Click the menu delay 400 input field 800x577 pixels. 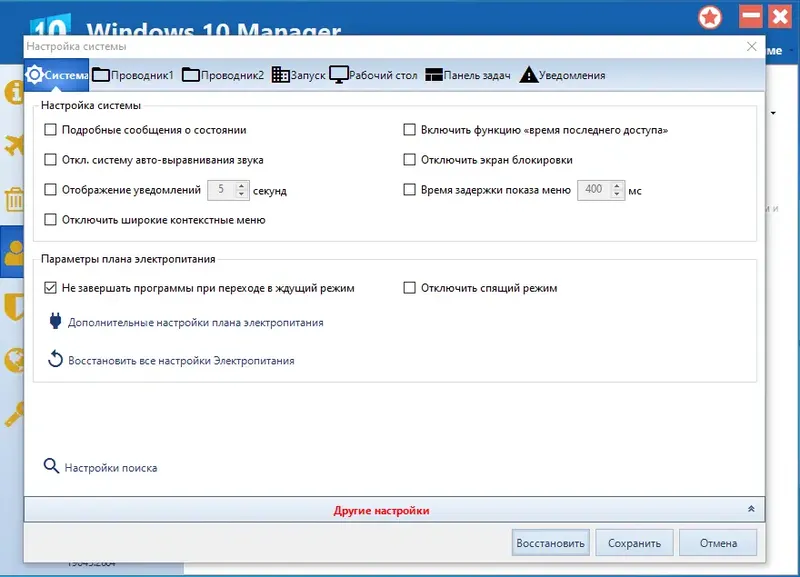pyautogui.click(x=594, y=190)
